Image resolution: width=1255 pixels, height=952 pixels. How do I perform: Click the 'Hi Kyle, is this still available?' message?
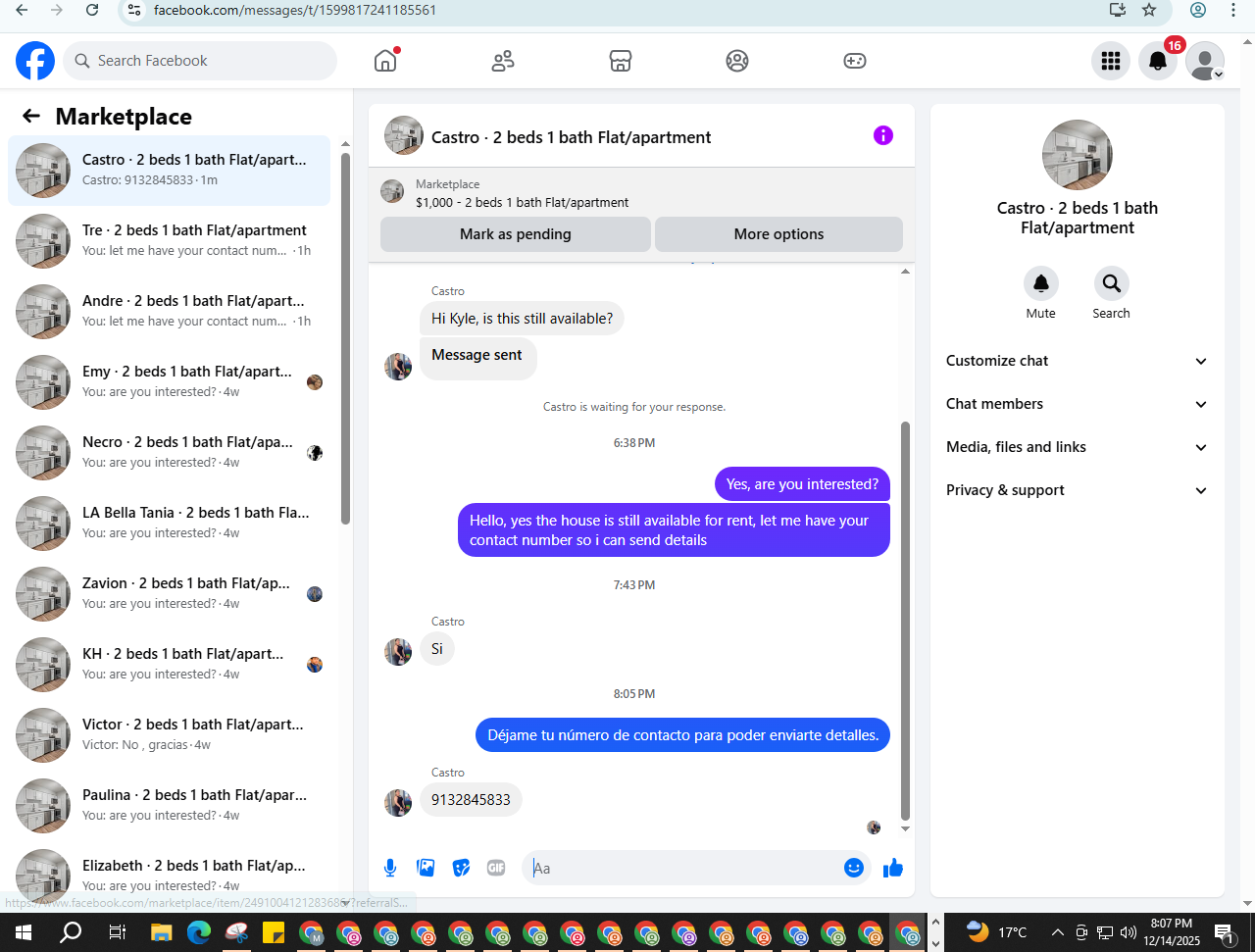[522, 319]
